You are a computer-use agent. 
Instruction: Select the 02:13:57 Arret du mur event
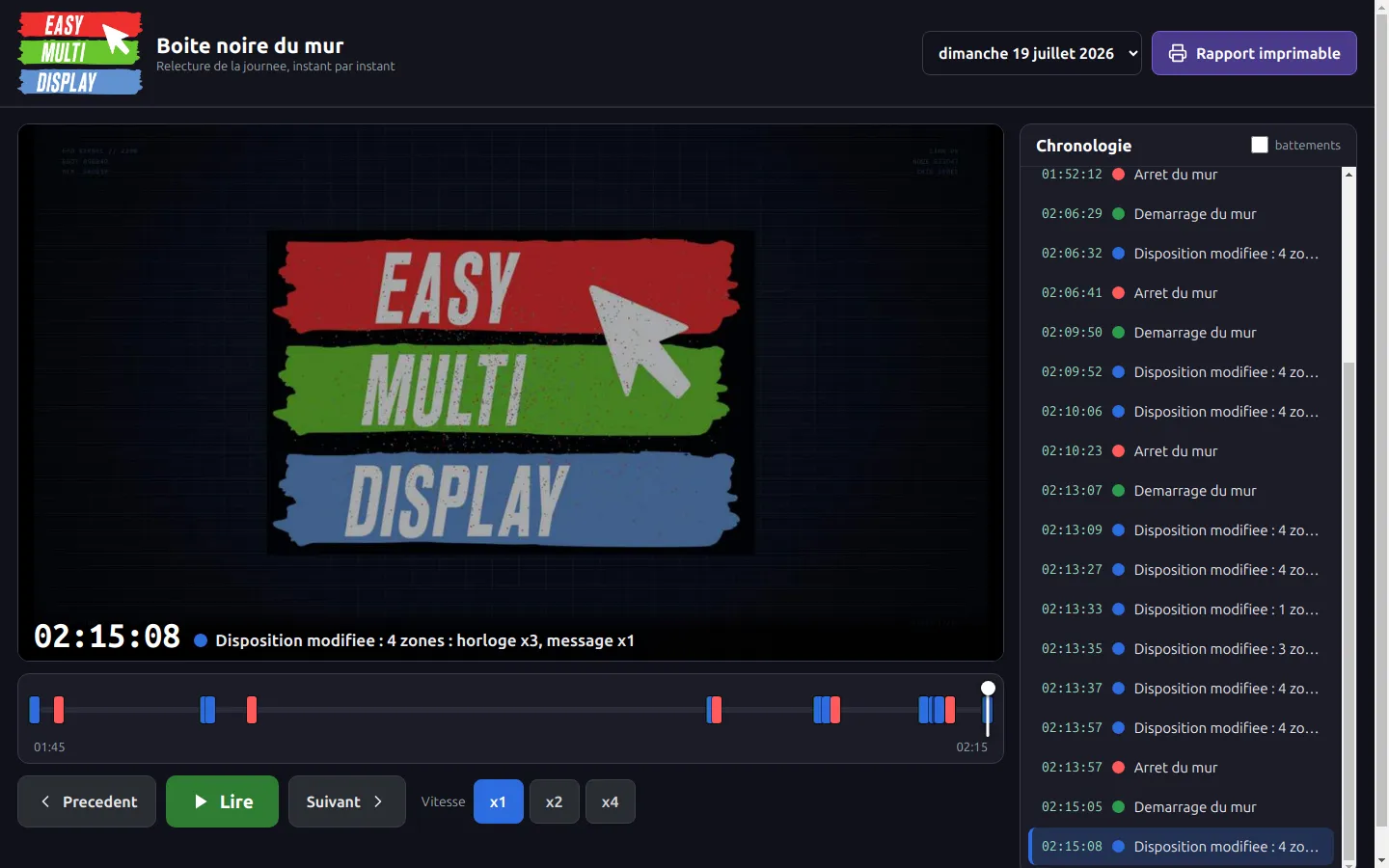click(x=1181, y=768)
